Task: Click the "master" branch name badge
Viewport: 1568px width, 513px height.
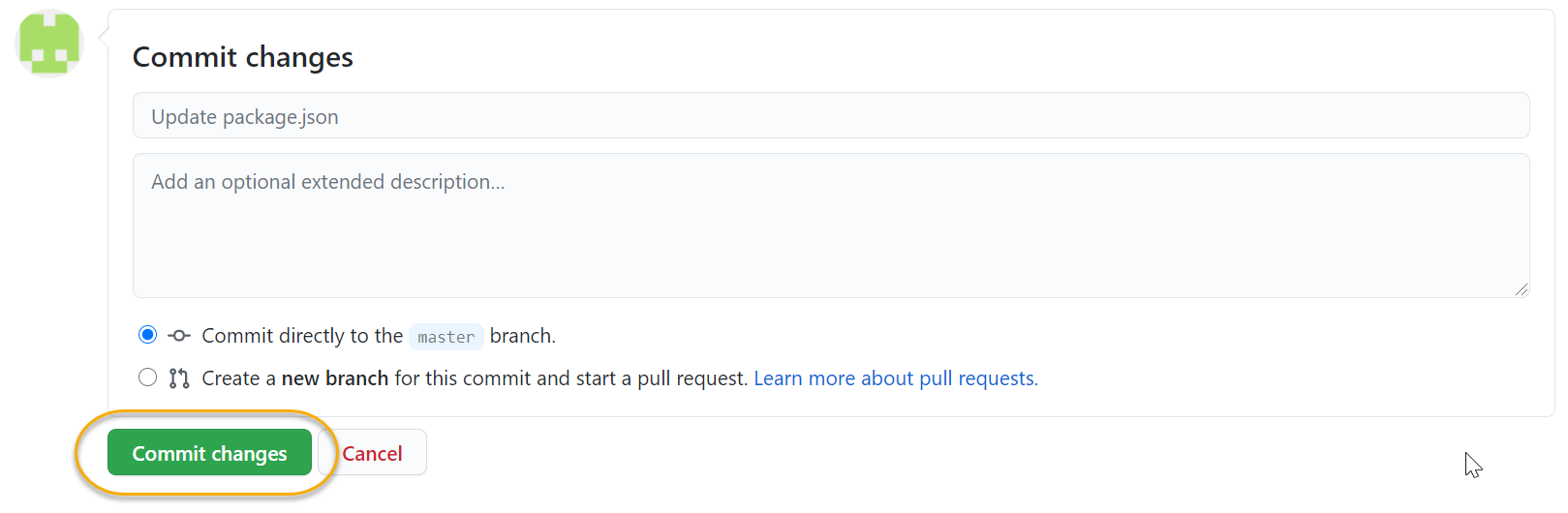Action: (x=446, y=337)
